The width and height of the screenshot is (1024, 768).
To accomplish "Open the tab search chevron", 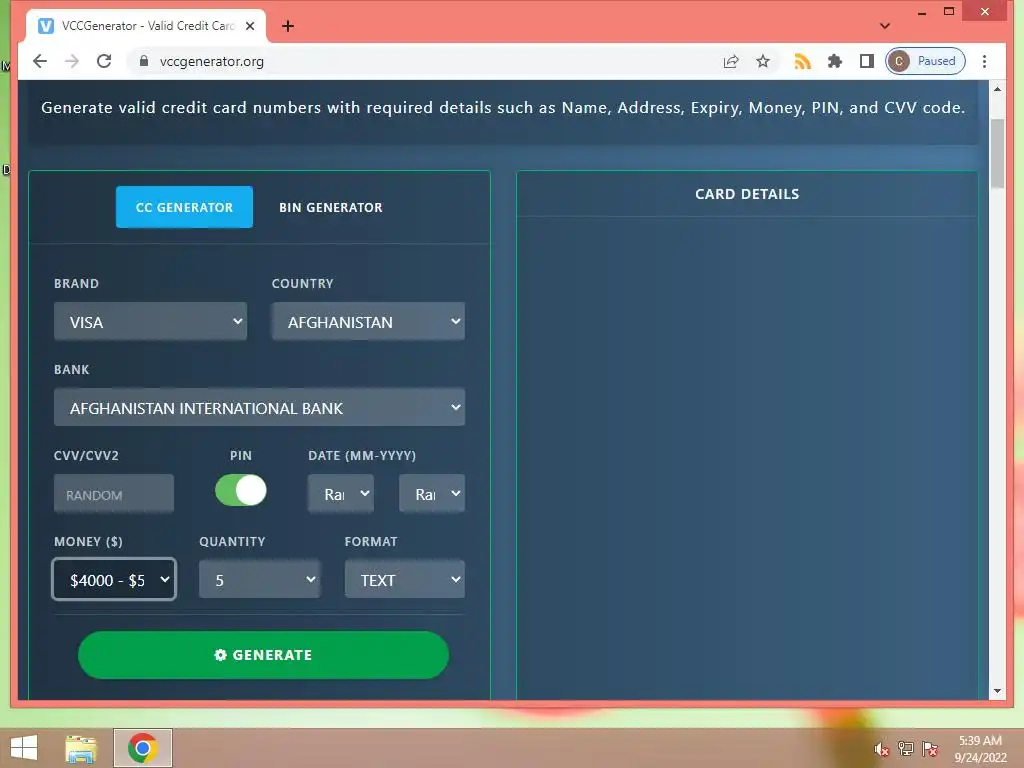I will tap(885, 26).
